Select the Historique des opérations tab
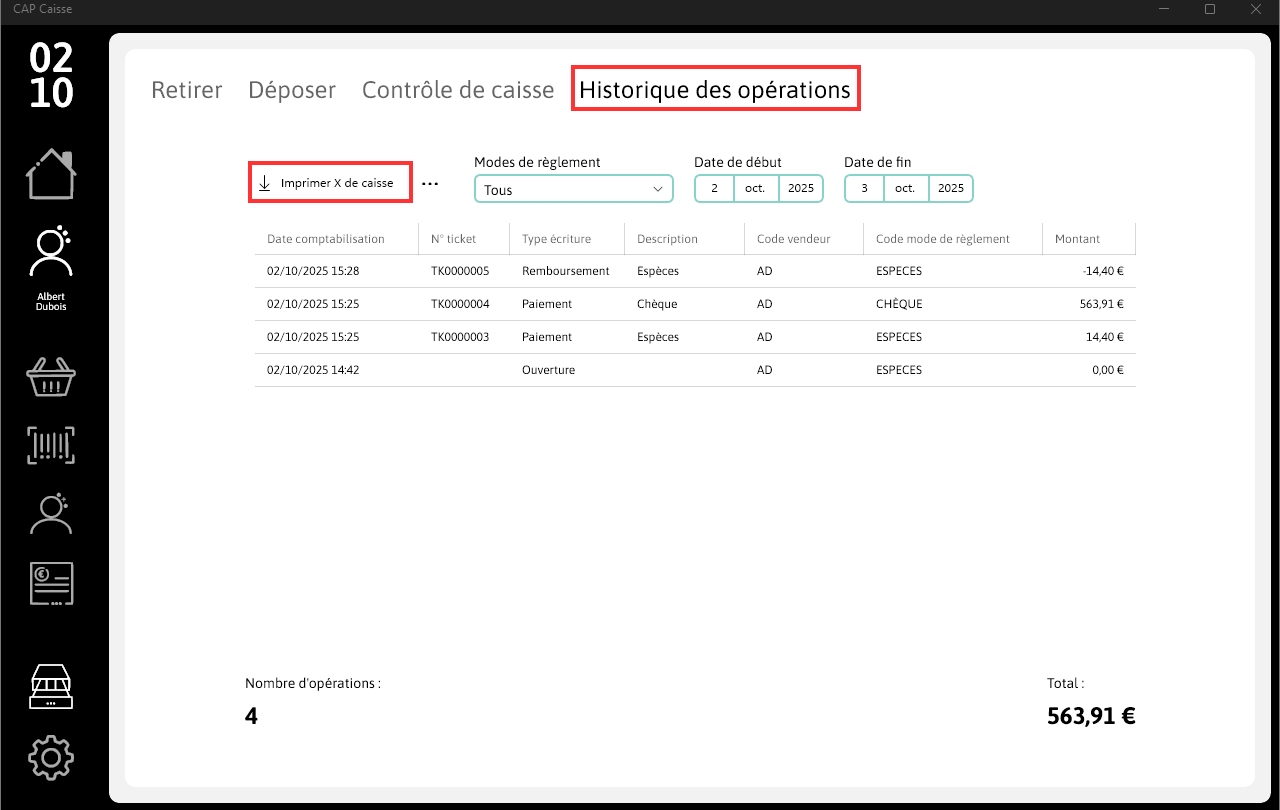 [x=715, y=89]
